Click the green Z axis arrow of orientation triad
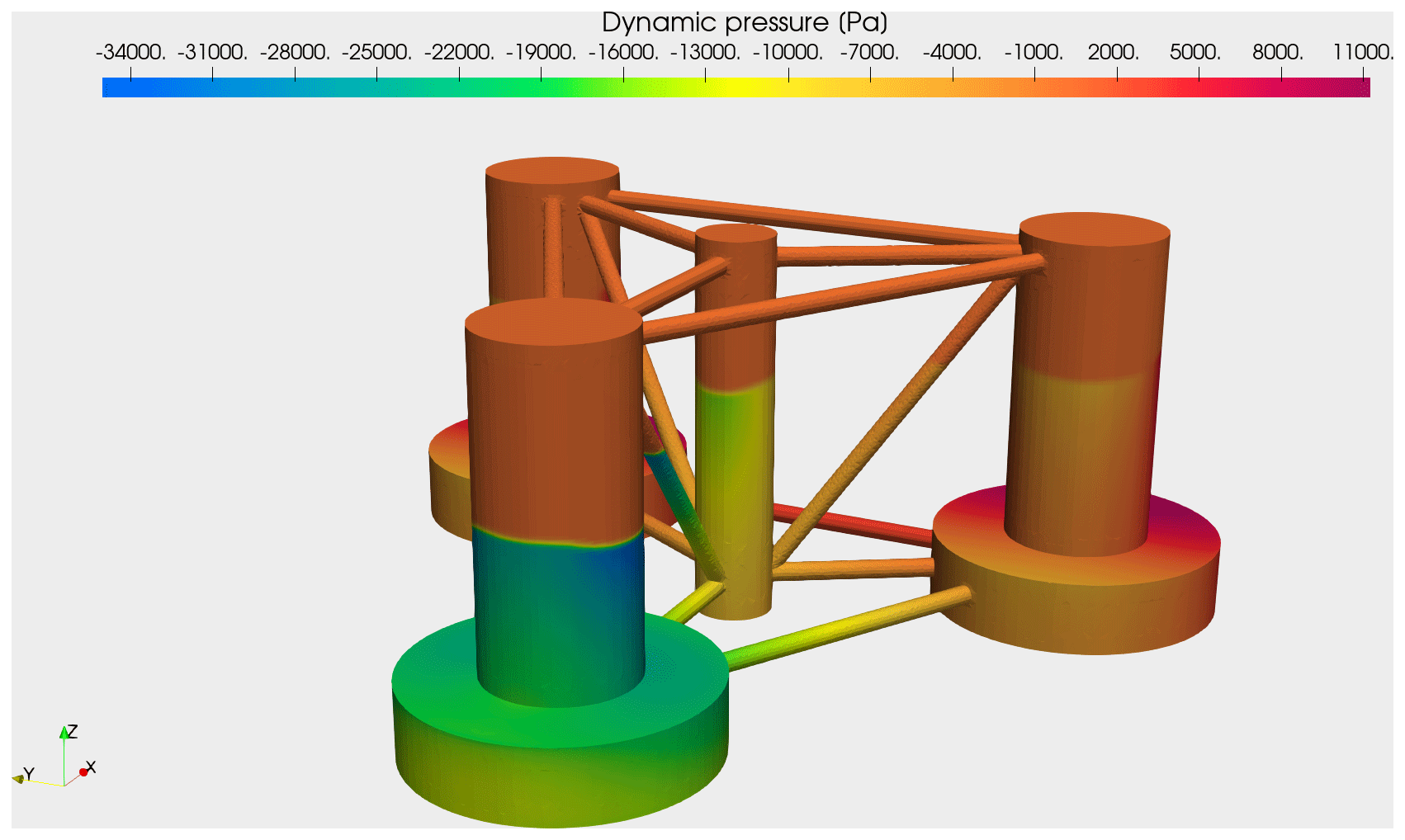 coord(64,733)
